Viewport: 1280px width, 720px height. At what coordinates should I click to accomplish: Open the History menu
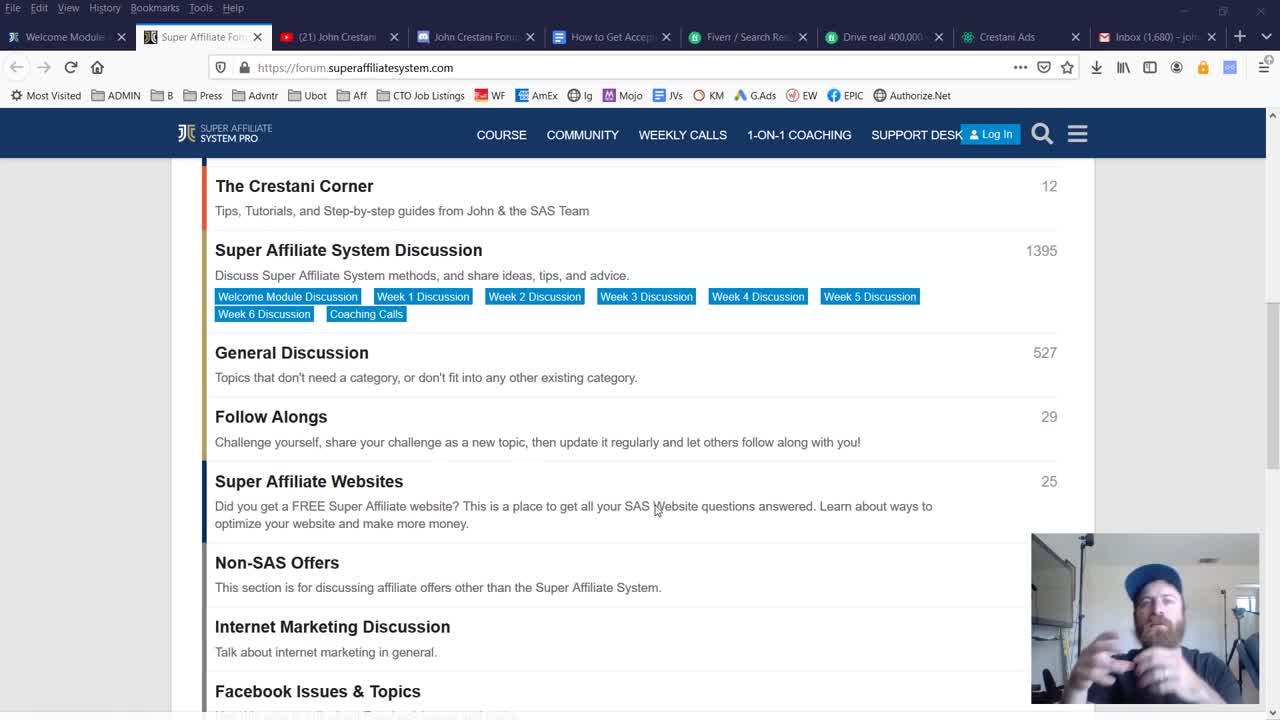[x=104, y=8]
